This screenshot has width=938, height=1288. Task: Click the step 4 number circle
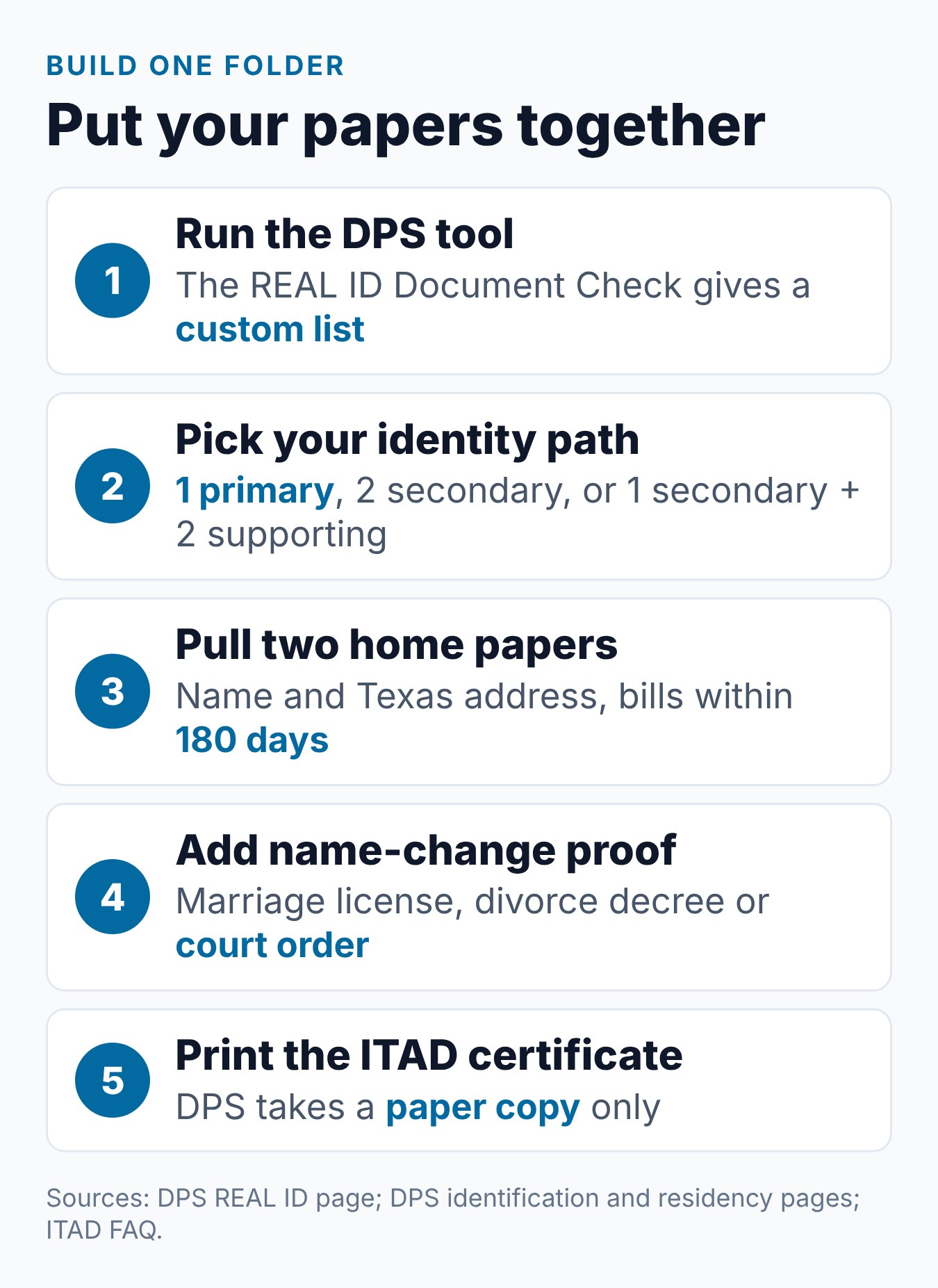[113, 897]
